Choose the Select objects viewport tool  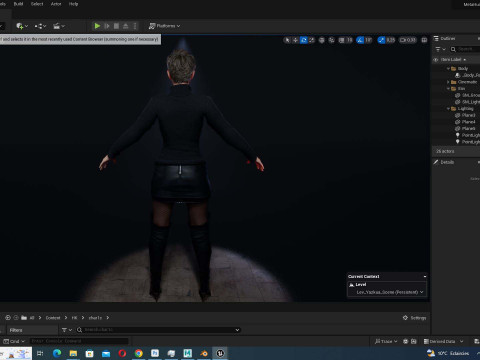click(x=287, y=40)
